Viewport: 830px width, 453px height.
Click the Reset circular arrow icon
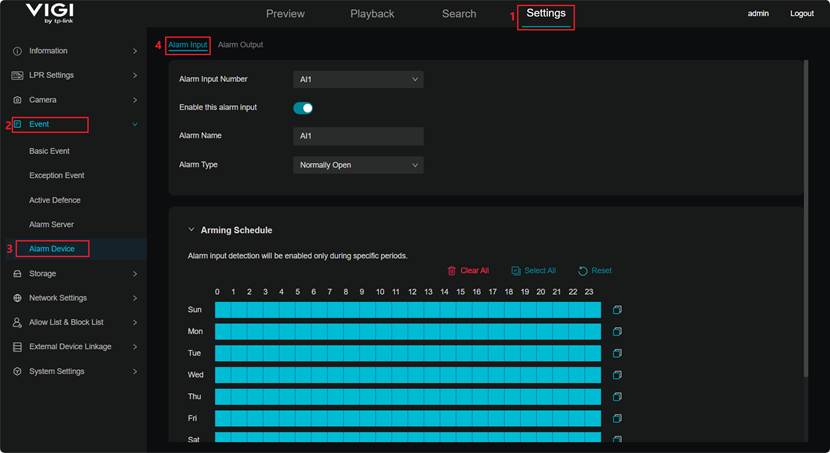tap(583, 271)
